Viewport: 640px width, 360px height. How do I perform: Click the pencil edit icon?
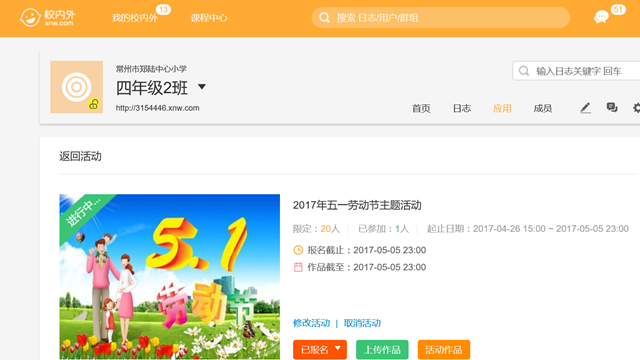point(585,108)
